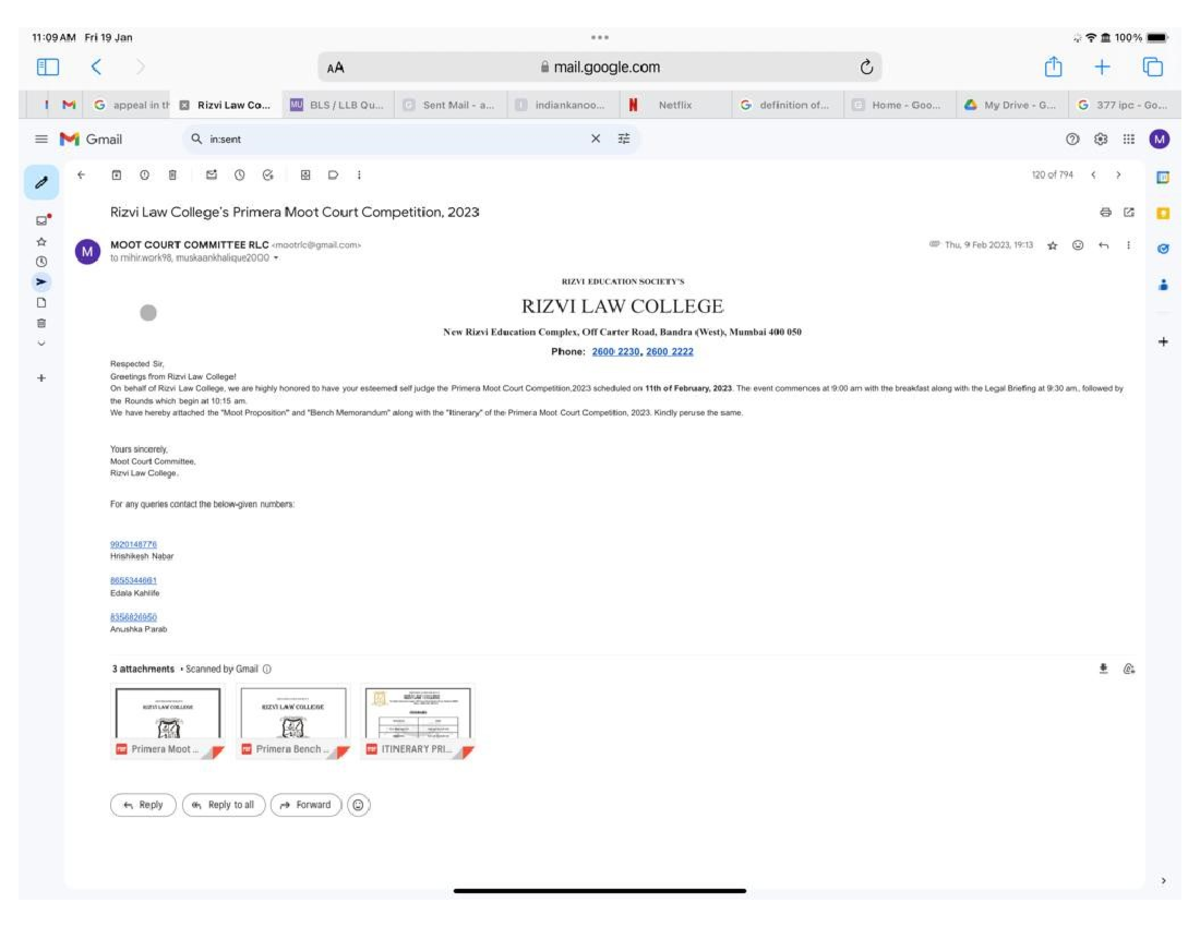
Task: Compose a new email with pencil icon
Action: [41, 183]
